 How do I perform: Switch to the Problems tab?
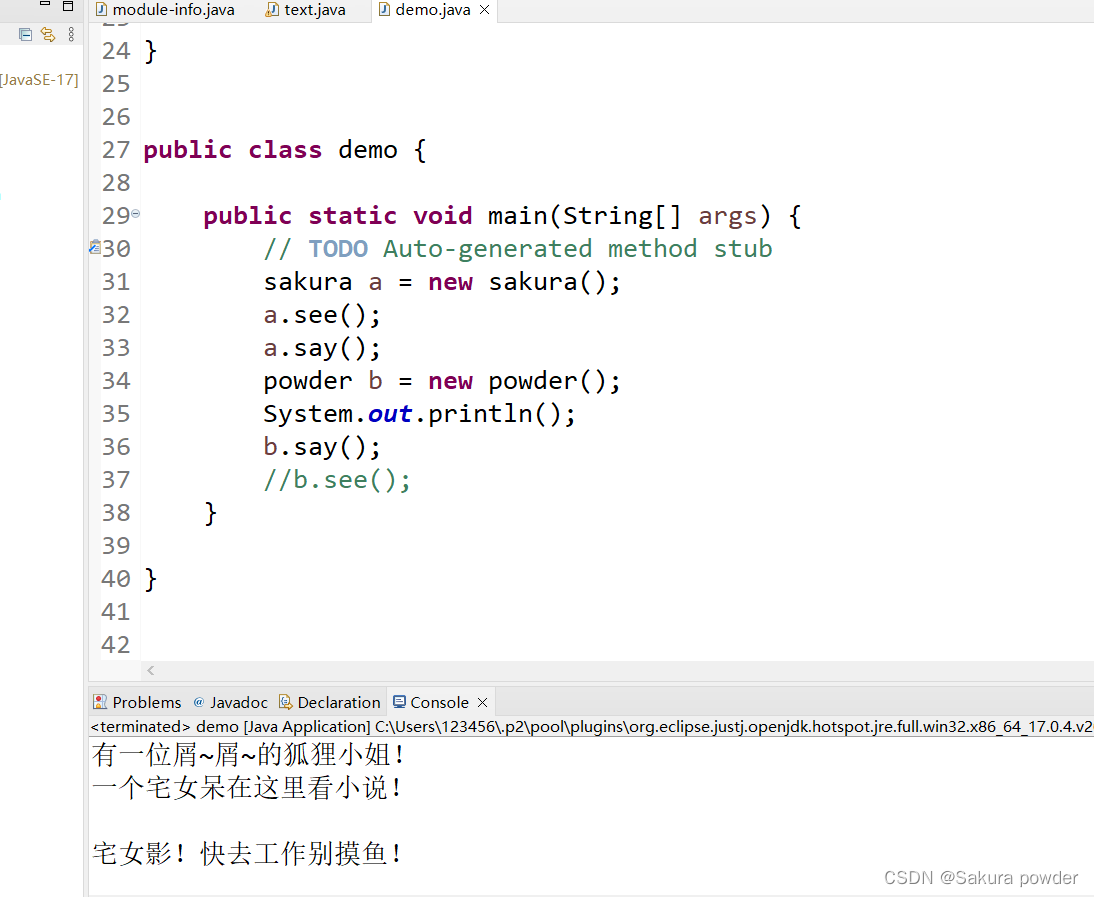(x=146, y=702)
